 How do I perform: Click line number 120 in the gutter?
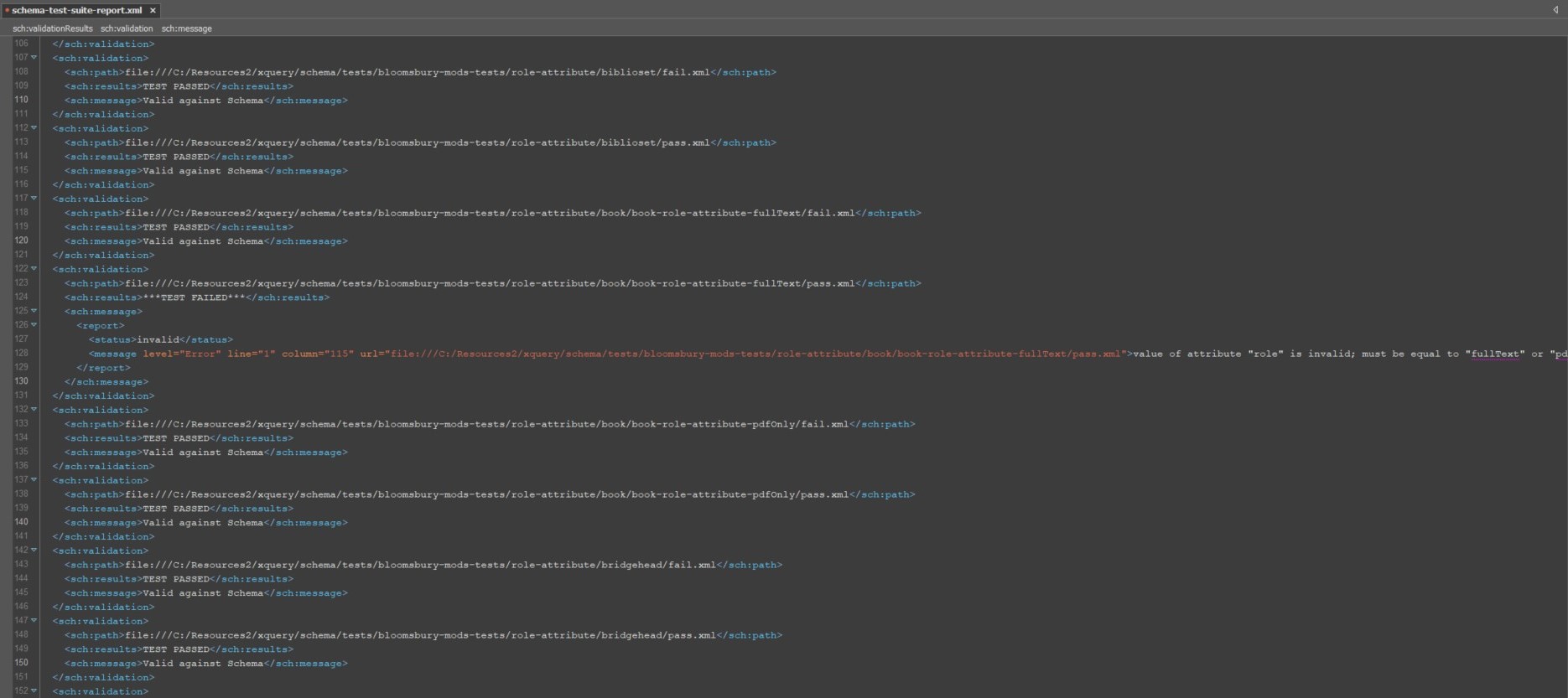21,240
